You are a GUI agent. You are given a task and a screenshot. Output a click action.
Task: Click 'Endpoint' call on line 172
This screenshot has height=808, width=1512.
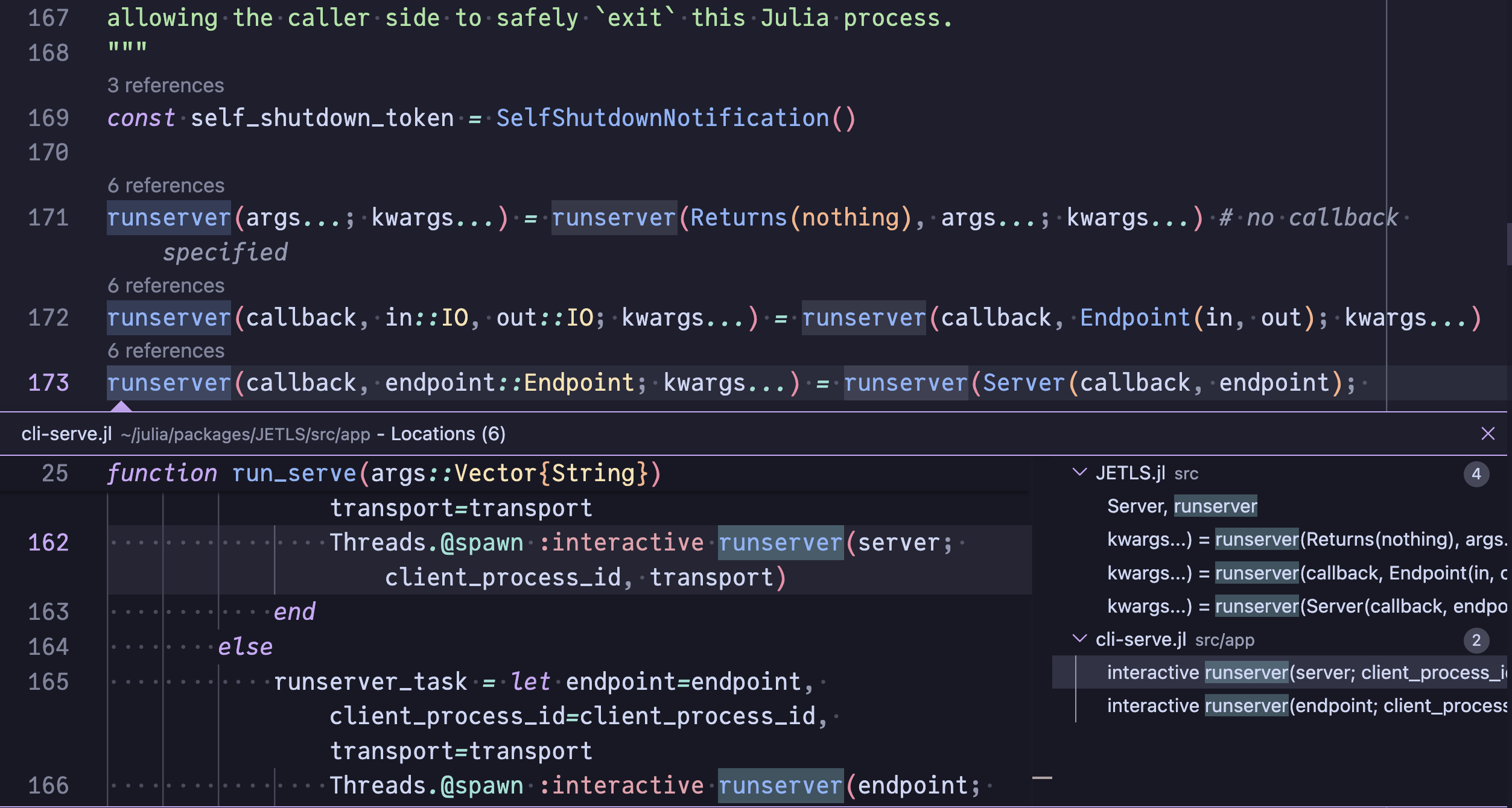coord(1134,318)
